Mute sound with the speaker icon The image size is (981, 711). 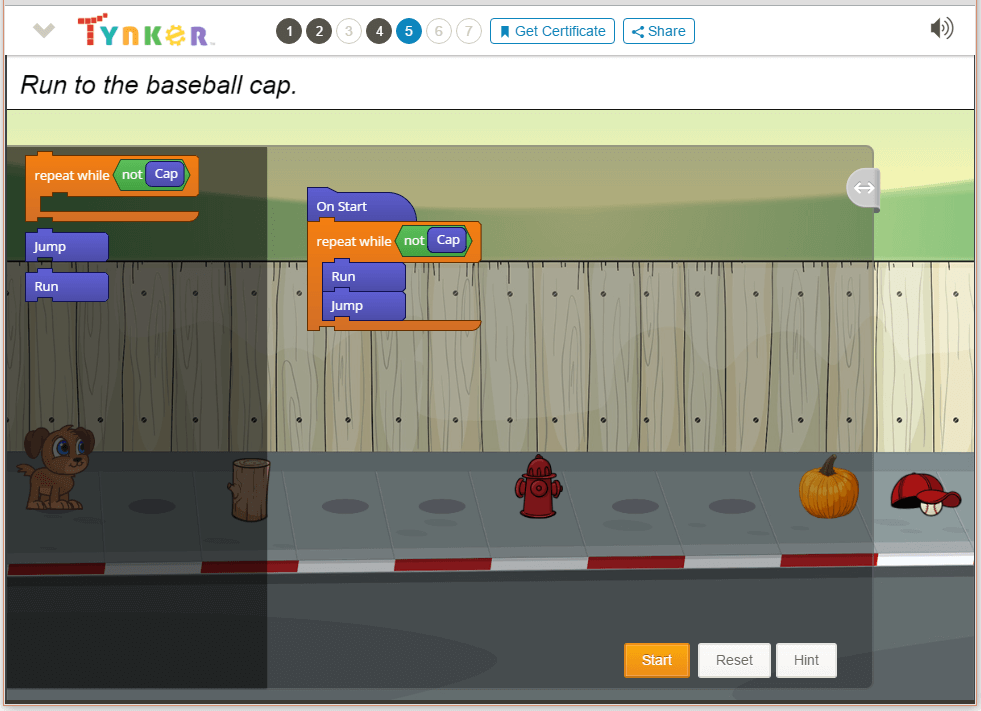click(941, 29)
